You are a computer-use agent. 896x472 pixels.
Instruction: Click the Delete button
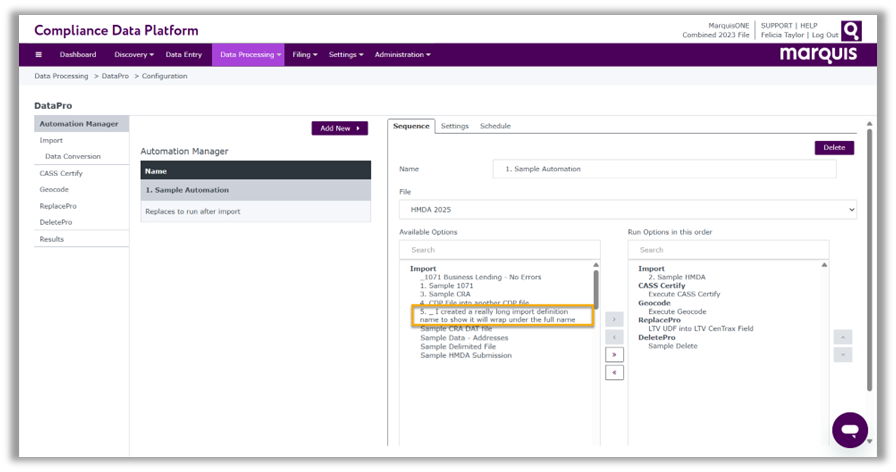tap(834, 147)
